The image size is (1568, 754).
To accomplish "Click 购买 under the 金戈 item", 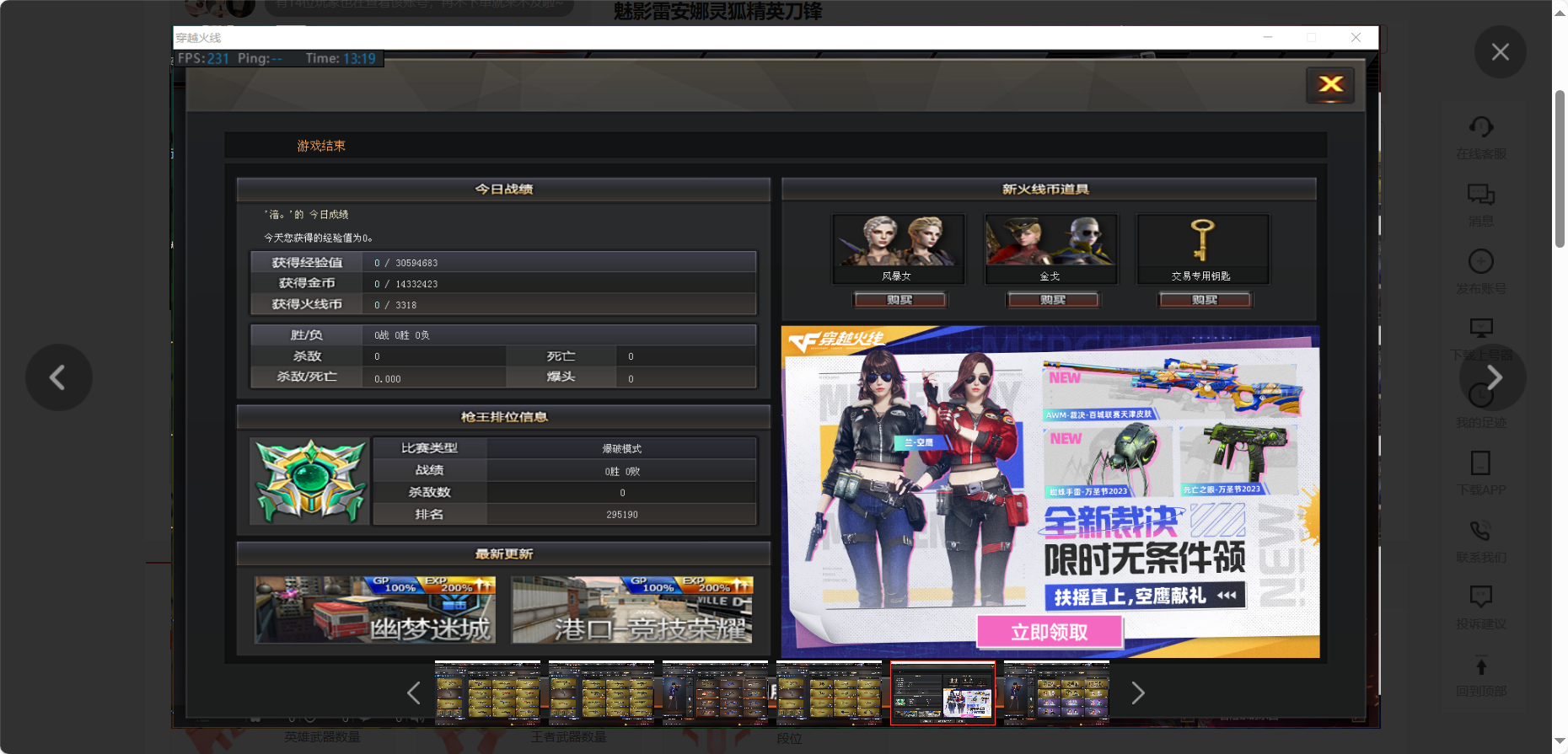I will 1052,299.
